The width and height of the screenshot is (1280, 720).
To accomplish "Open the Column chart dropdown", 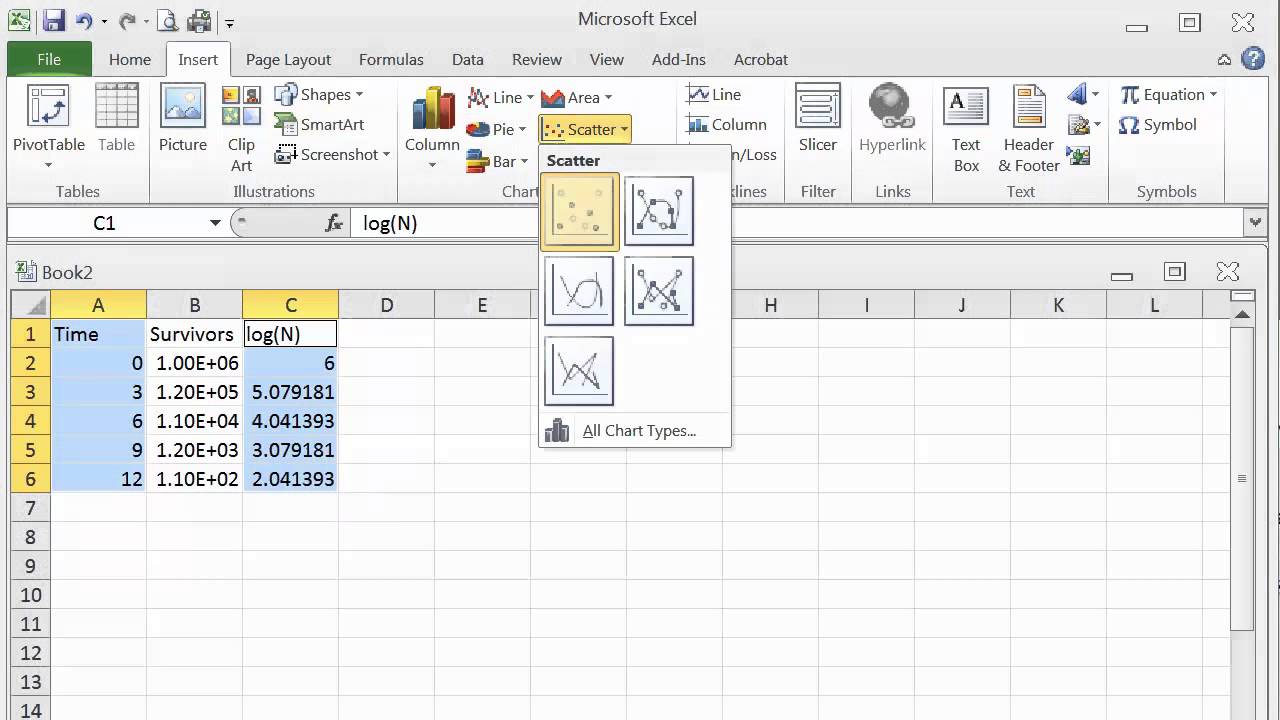I will pyautogui.click(x=432, y=128).
